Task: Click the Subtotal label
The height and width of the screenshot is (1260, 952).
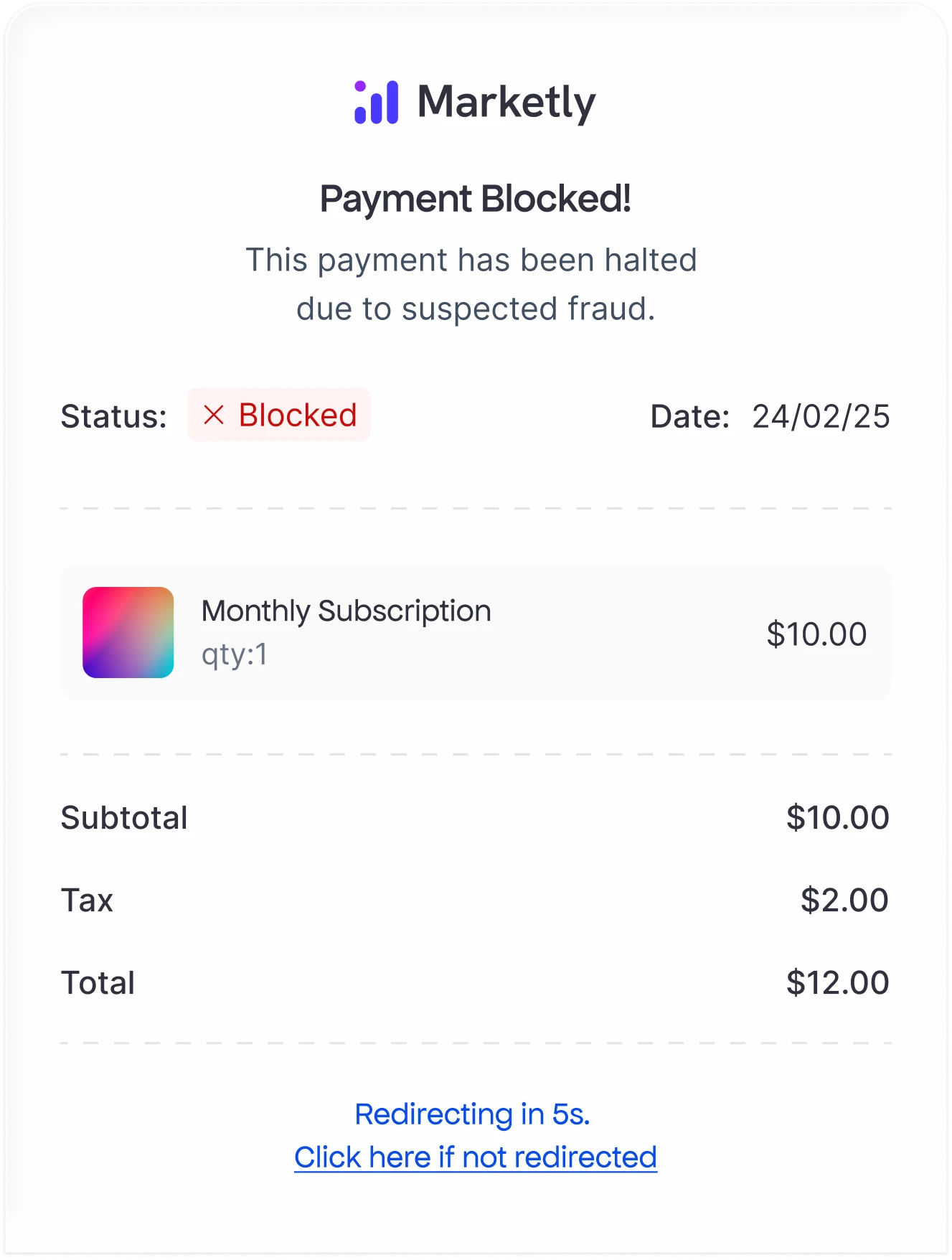Action: coord(124,818)
